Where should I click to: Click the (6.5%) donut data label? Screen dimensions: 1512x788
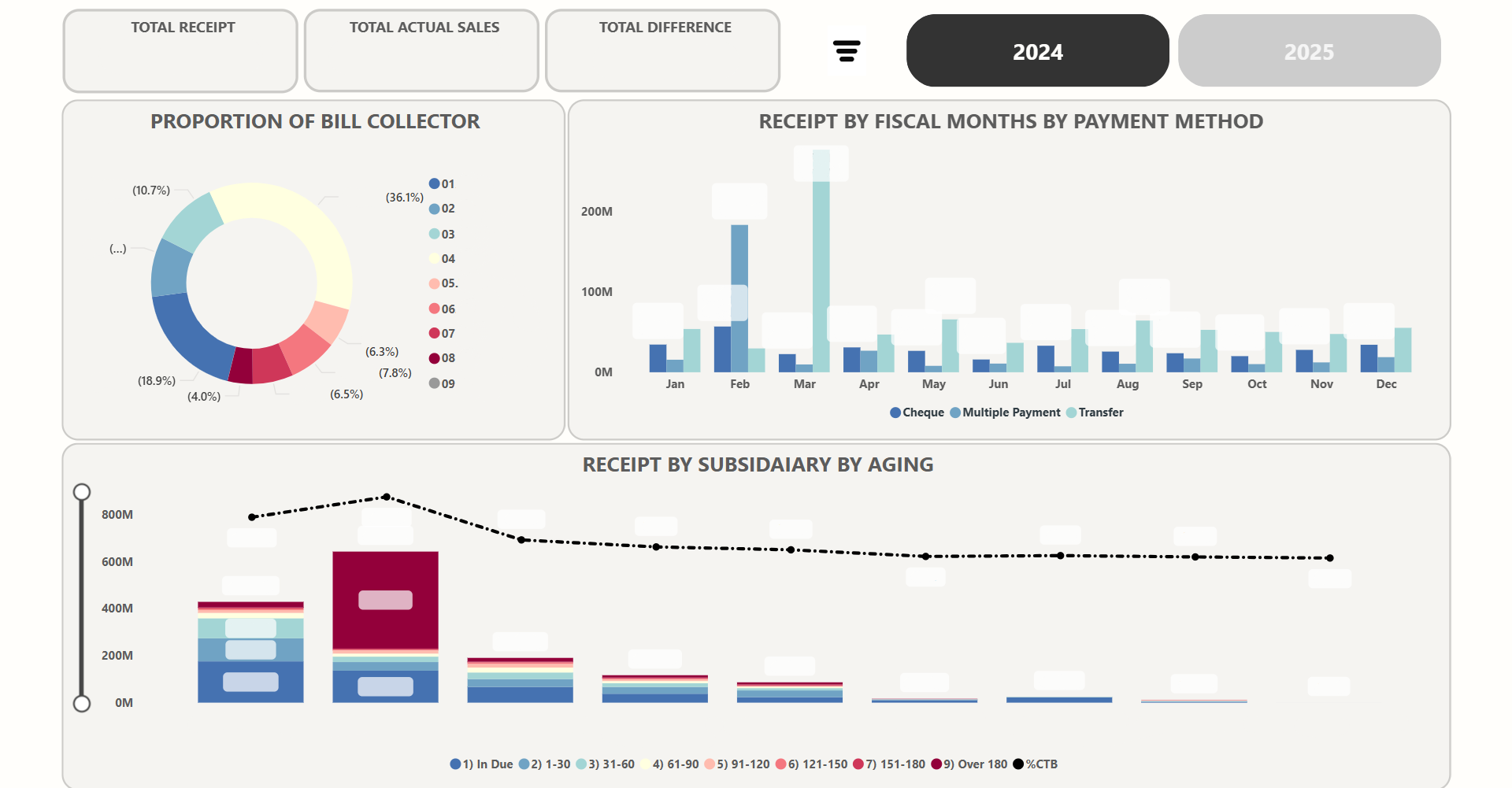[x=346, y=394]
